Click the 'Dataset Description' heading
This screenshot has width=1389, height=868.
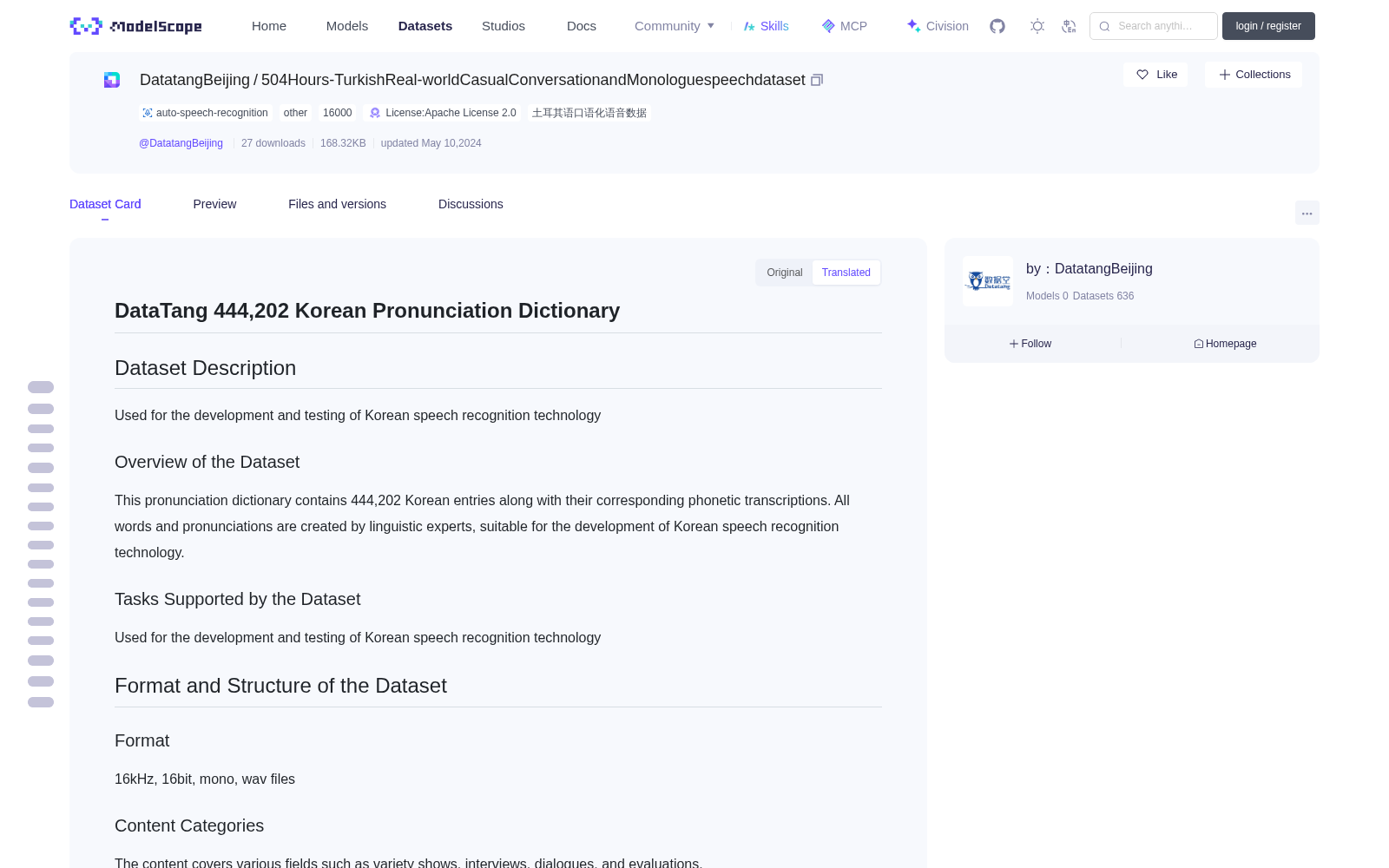205,368
